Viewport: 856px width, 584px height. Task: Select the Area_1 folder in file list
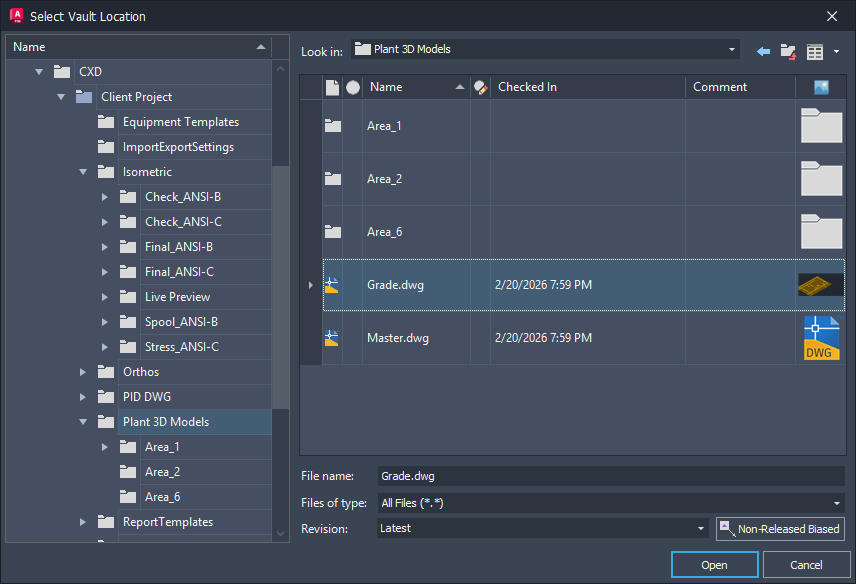coord(583,126)
